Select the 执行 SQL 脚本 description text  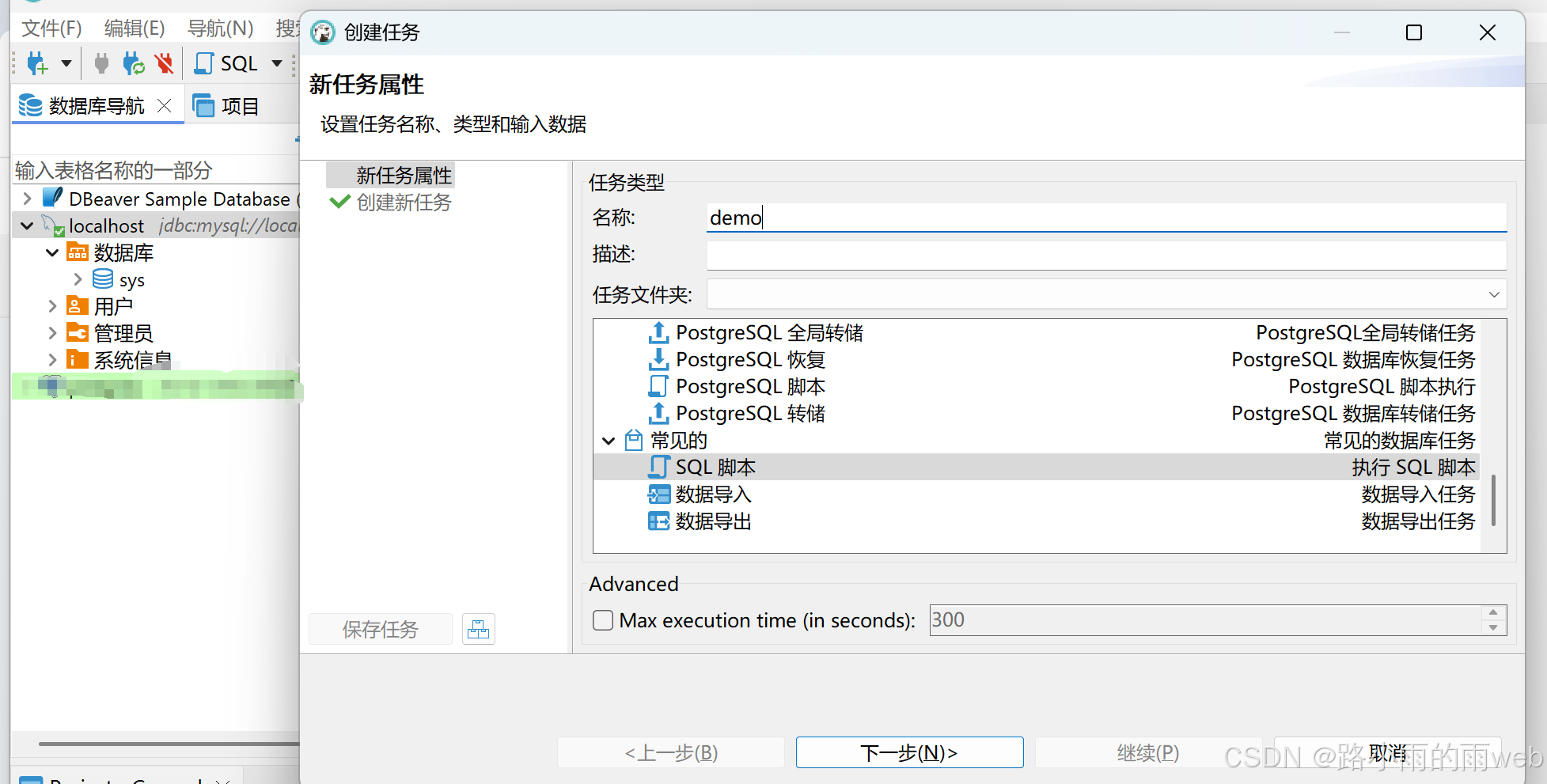coord(1413,468)
